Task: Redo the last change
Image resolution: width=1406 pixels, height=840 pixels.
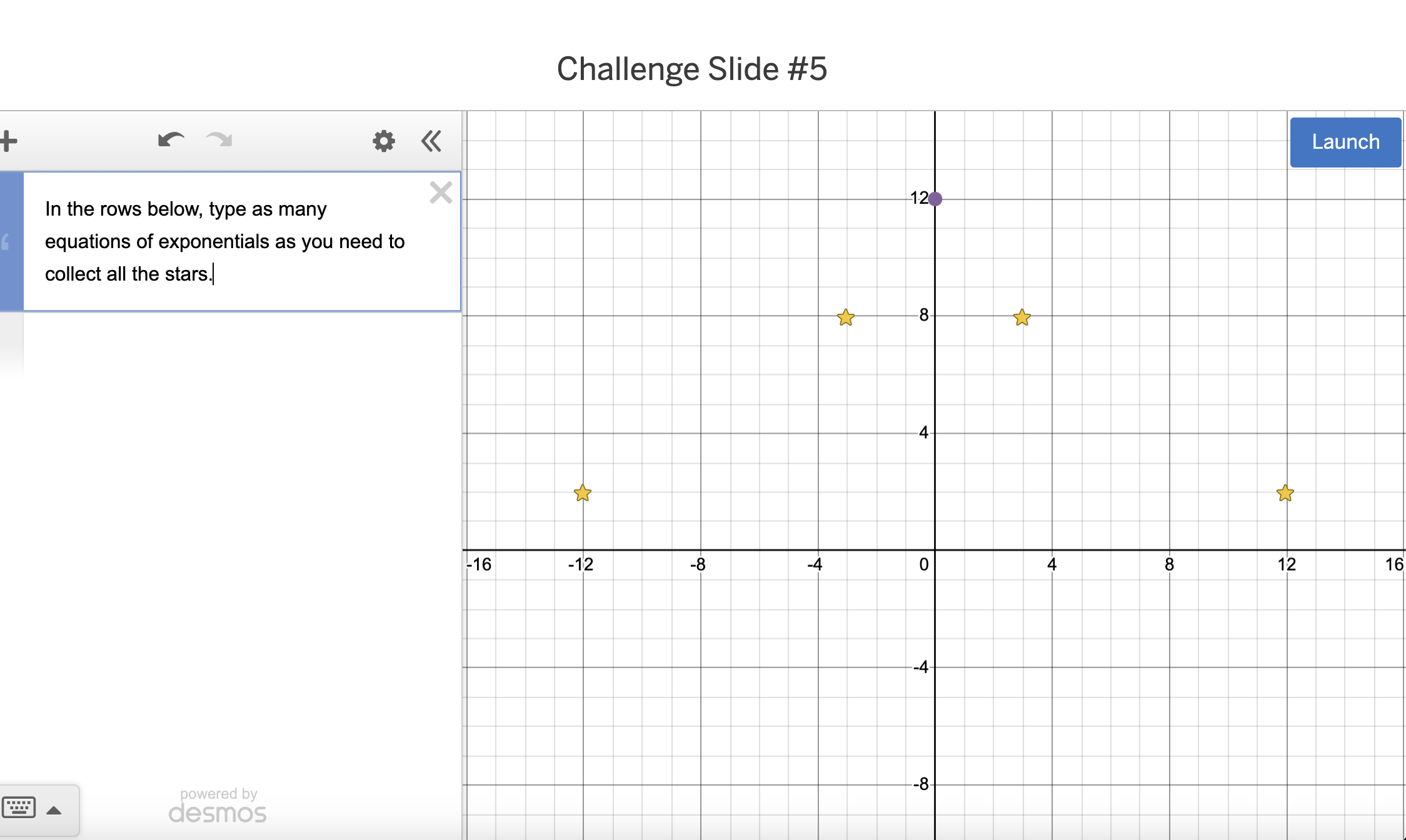Action: [218, 140]
